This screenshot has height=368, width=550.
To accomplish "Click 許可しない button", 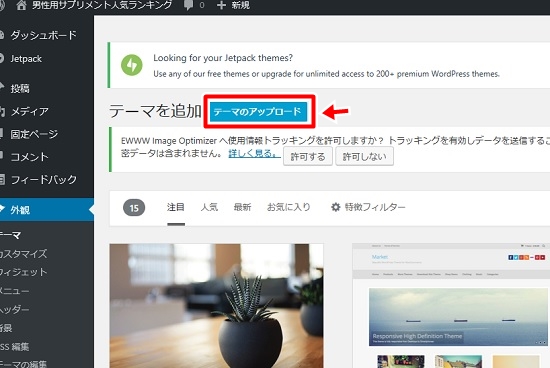I will tap(364, 156).
